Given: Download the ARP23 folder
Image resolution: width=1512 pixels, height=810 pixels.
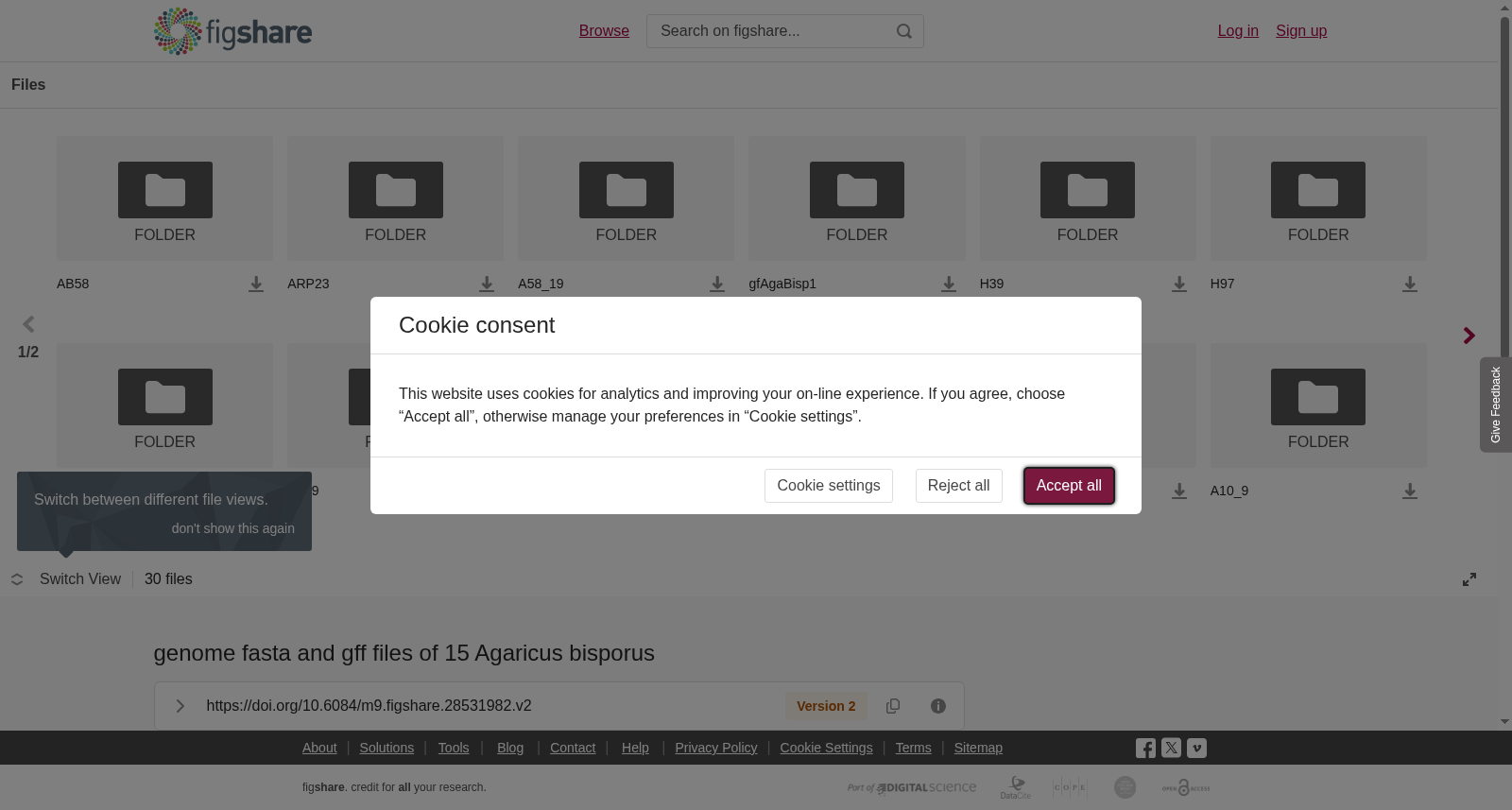Looking at the screenshot, I should point(487,284).
